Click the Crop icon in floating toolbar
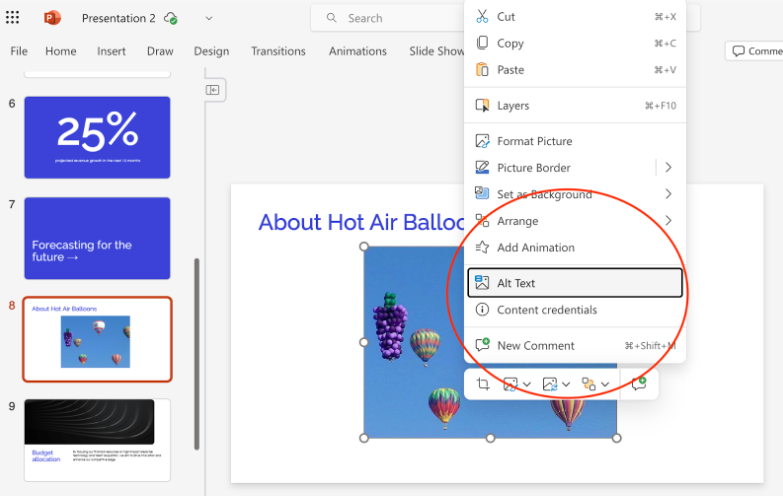 483,384
